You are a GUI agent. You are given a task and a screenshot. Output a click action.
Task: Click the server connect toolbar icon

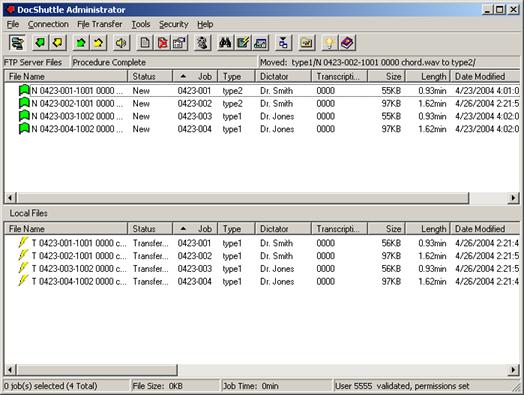17,43
